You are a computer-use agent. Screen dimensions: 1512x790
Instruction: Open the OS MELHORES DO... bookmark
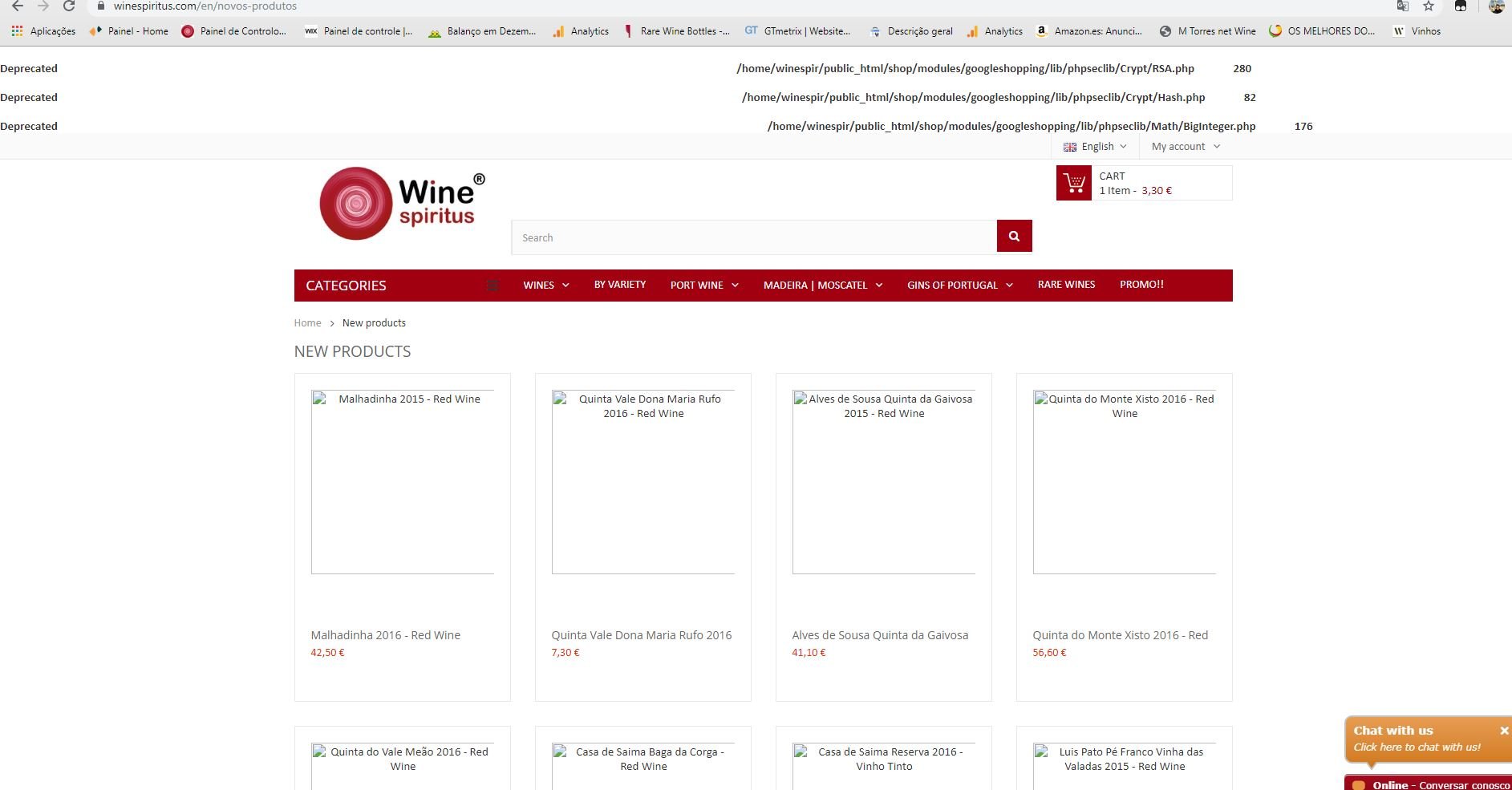[x=1322, y=31]
